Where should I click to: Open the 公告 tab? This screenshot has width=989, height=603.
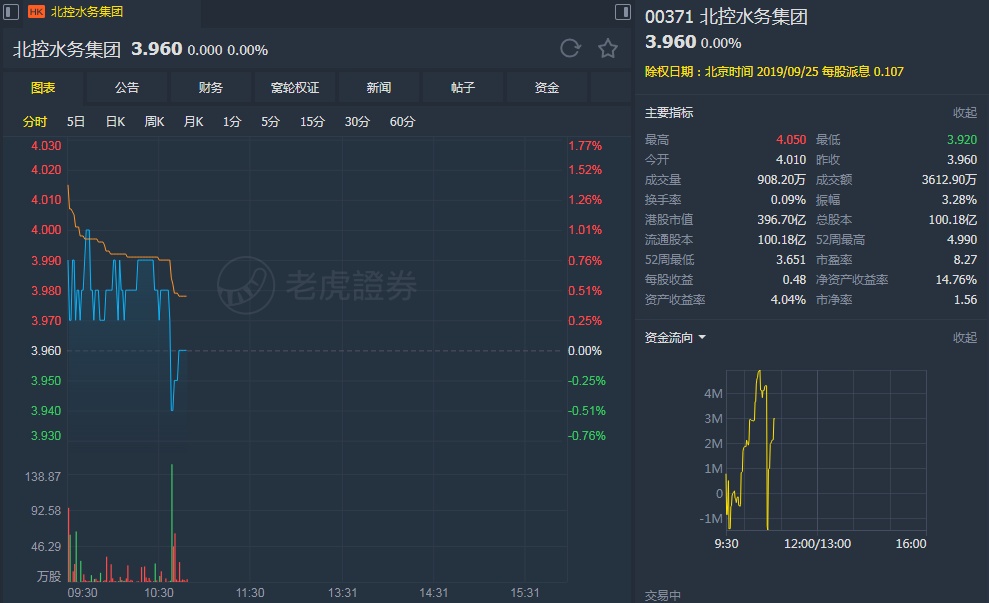(x=127, y=88)
